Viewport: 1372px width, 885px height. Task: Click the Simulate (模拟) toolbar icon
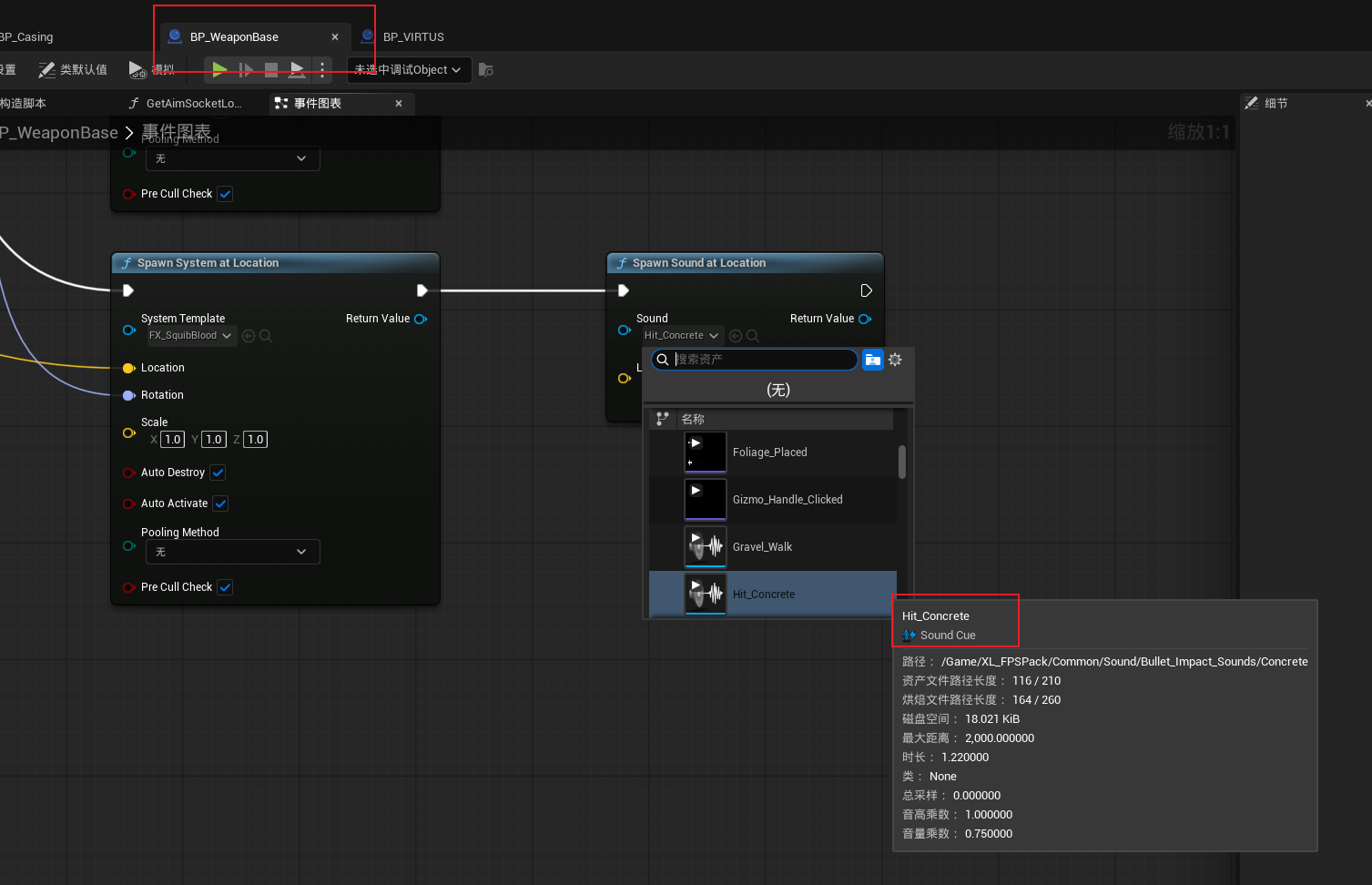[137, 69]
